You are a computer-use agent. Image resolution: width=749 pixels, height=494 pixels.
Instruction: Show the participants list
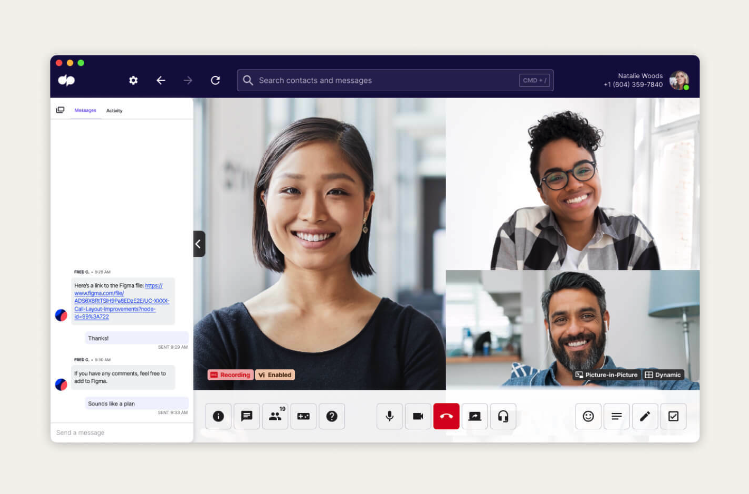275,416
